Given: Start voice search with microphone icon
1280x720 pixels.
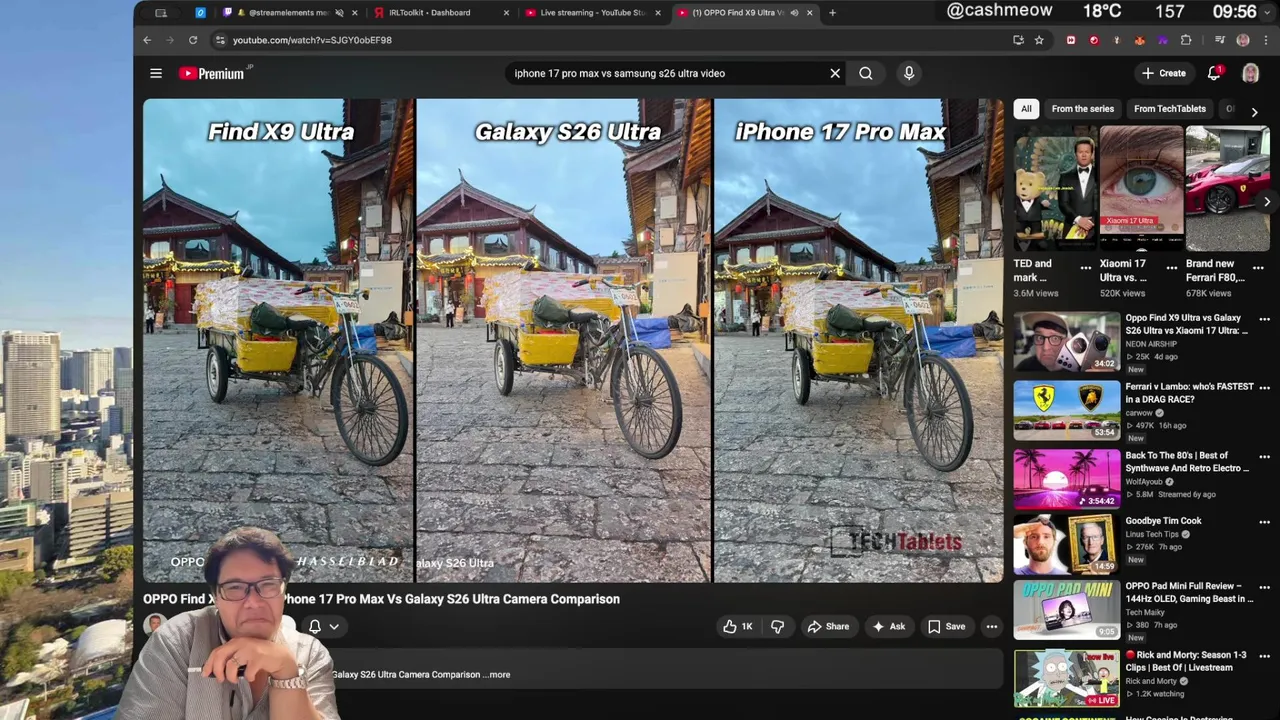Looking at the screenshot, I should click(x=909, y=73).
